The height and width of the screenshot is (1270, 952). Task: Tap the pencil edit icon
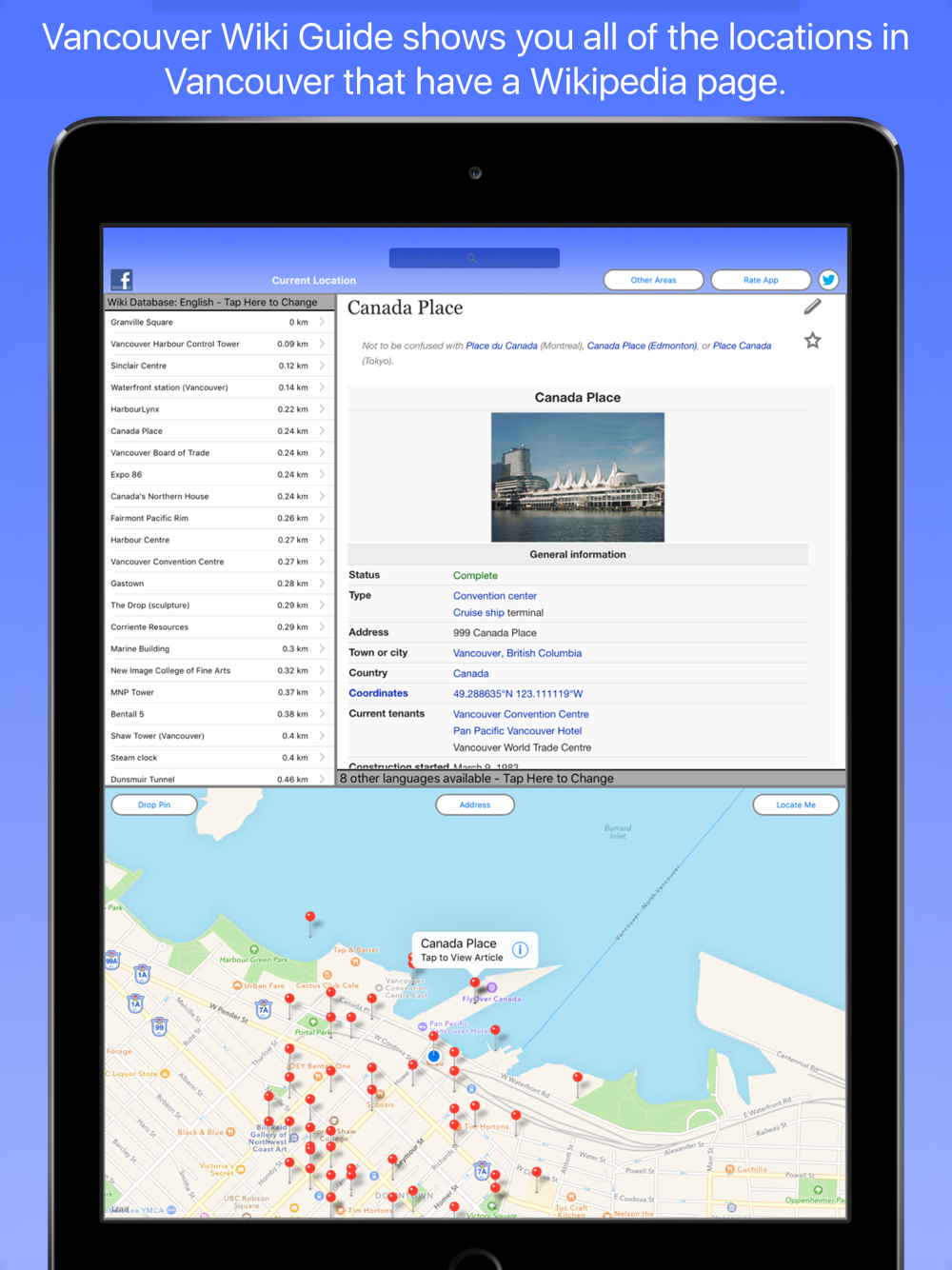[x=812, y=307]
